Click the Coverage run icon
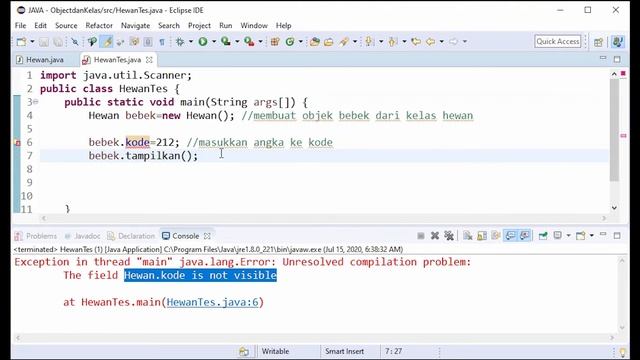Image resolution: width=640 pixels, height=360 pixels. 226,42
